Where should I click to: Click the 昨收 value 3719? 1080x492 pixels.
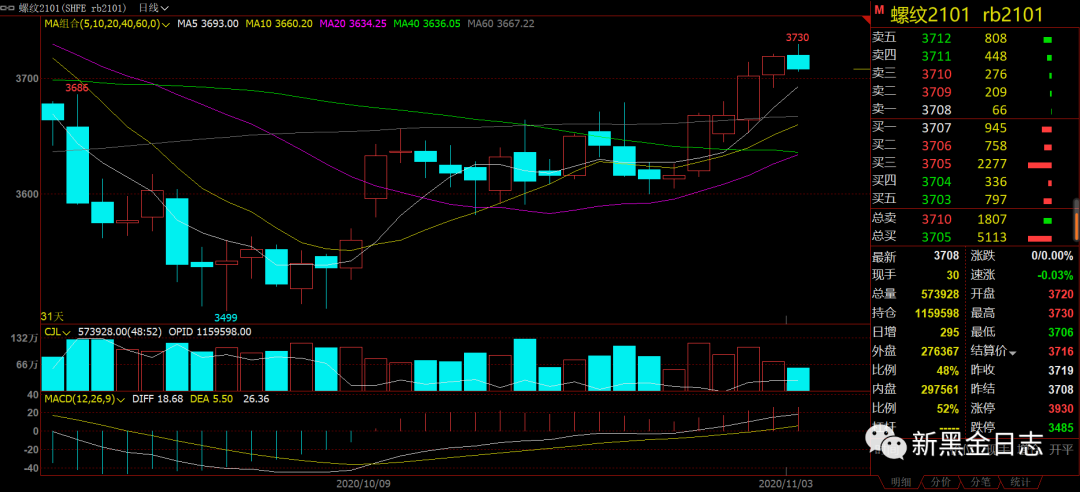point(1061,371)
